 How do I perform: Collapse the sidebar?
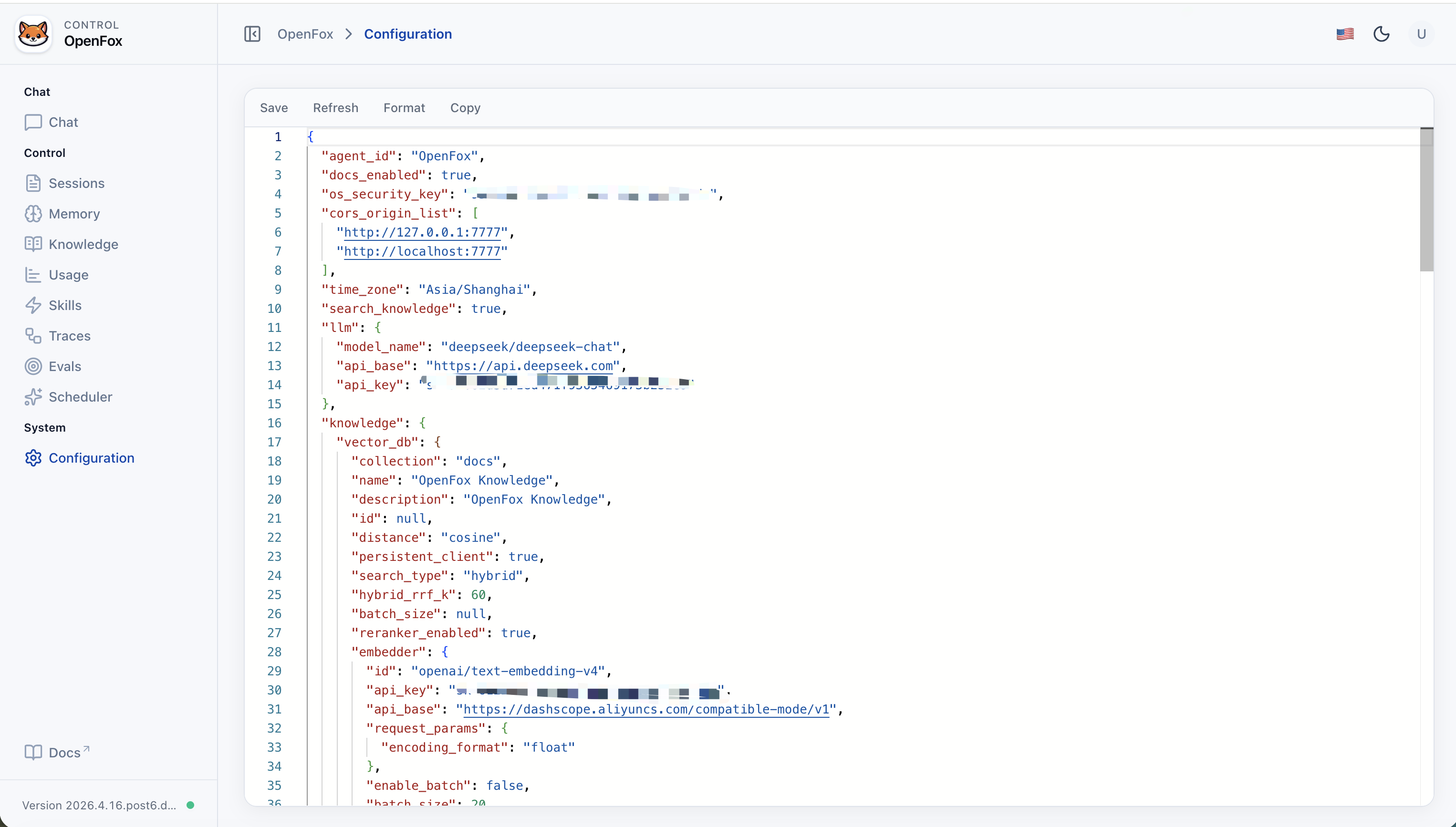point(252,33)
